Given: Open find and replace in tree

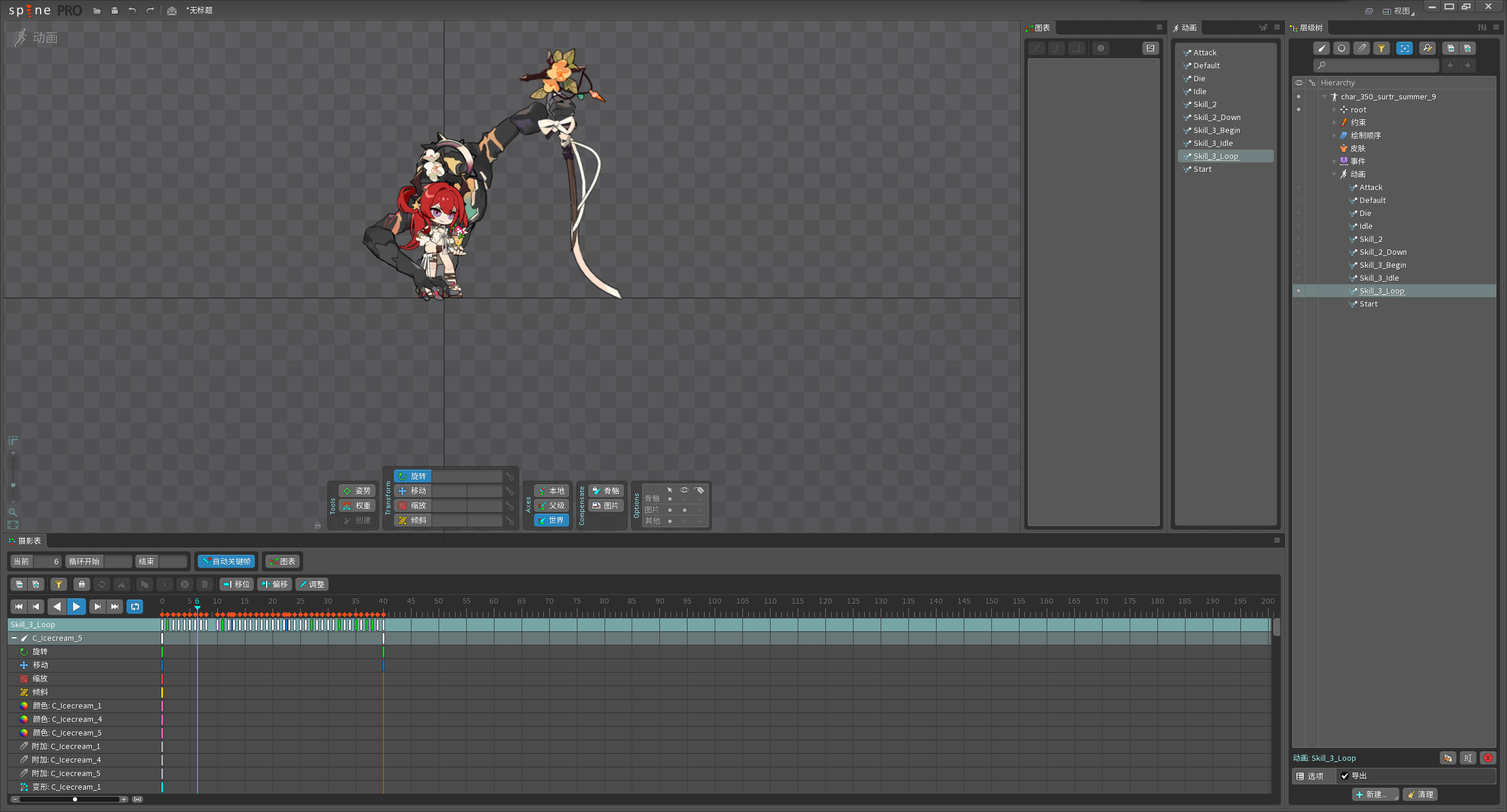Looking at the screenshot, I should [1428, 48].
